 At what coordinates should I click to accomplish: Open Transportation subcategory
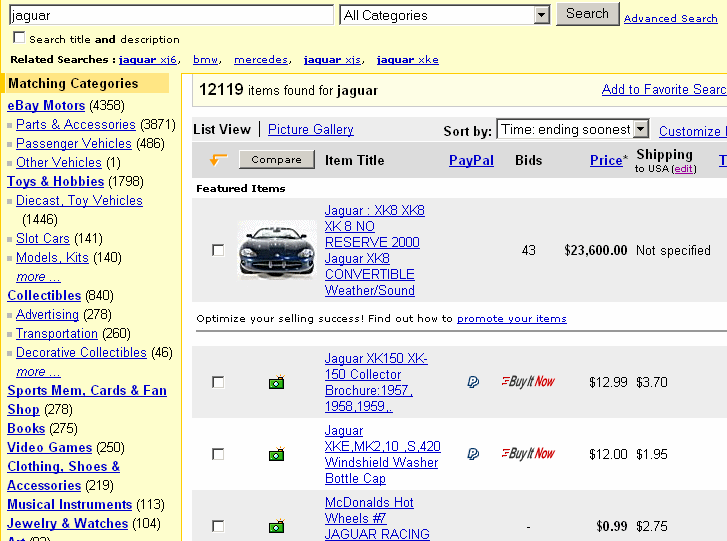click(x=57, y=333)
